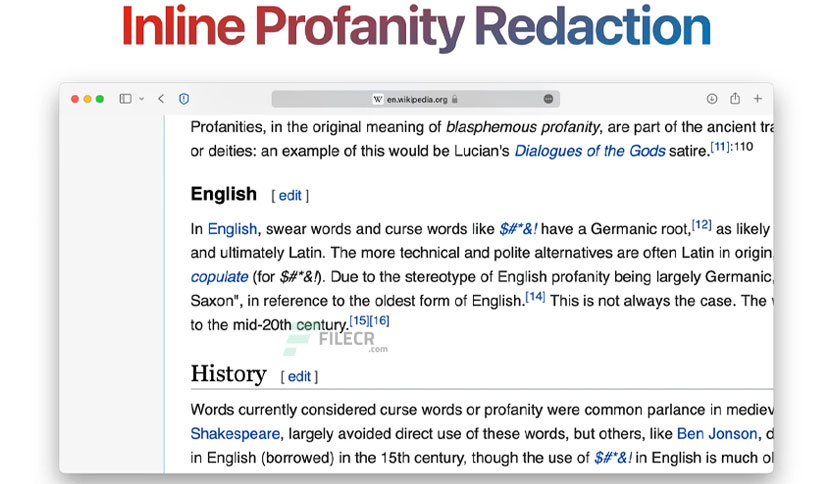Open citation [11] reference

click(720, 146)
